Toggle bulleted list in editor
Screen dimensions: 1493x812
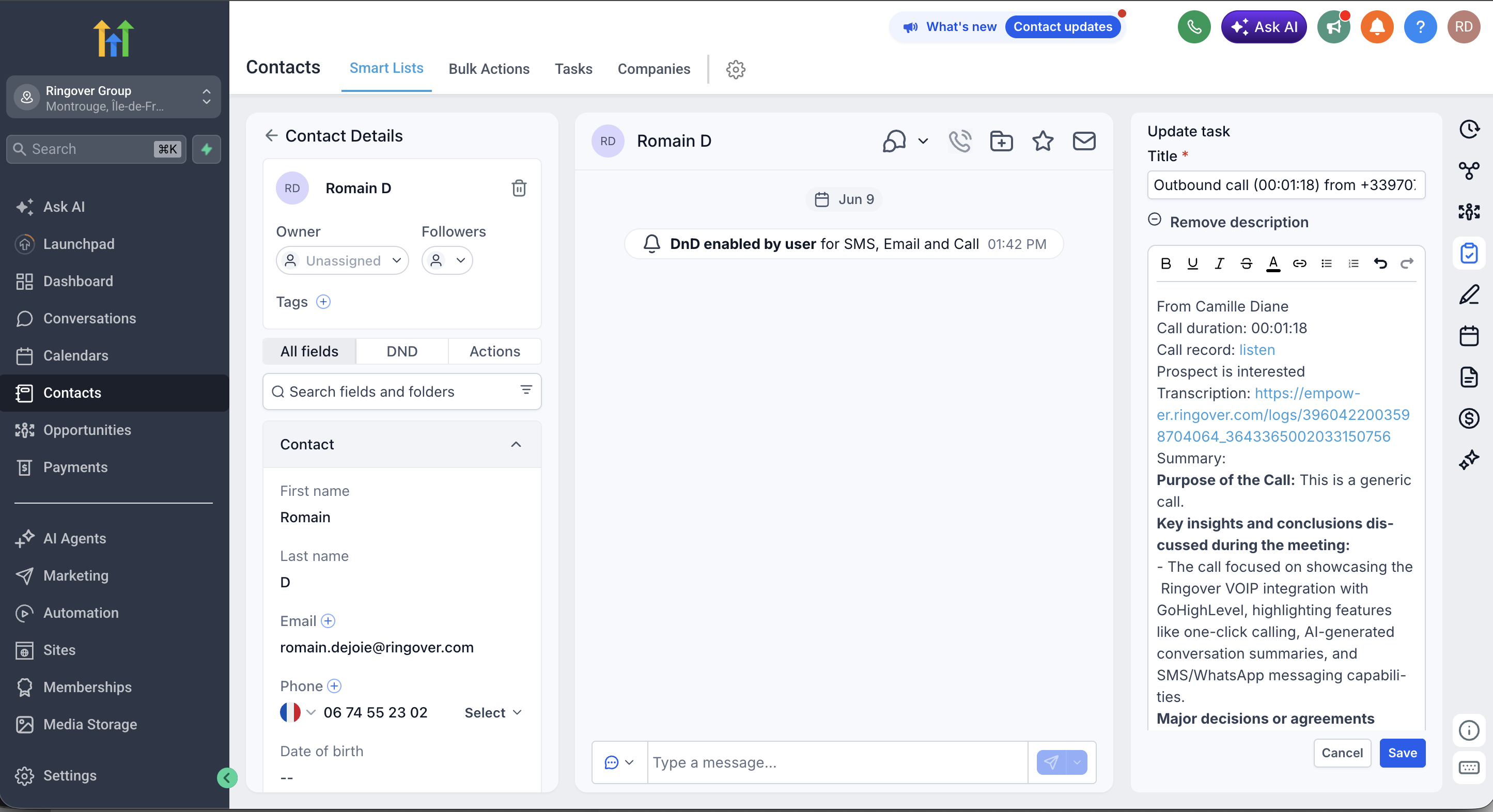tap(1326, 264)
